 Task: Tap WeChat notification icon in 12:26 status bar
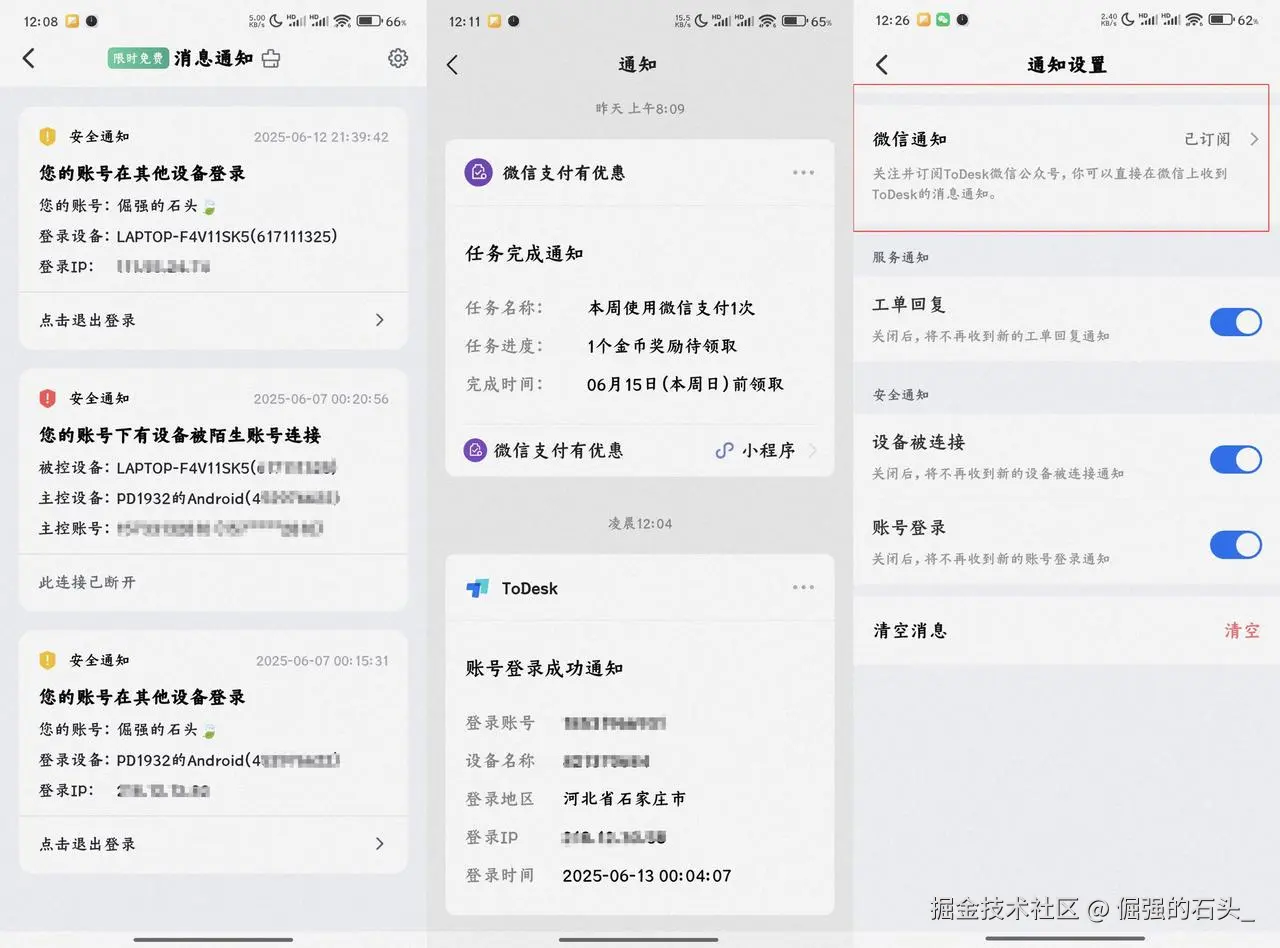pyautogui.click(x=942, y=20)
